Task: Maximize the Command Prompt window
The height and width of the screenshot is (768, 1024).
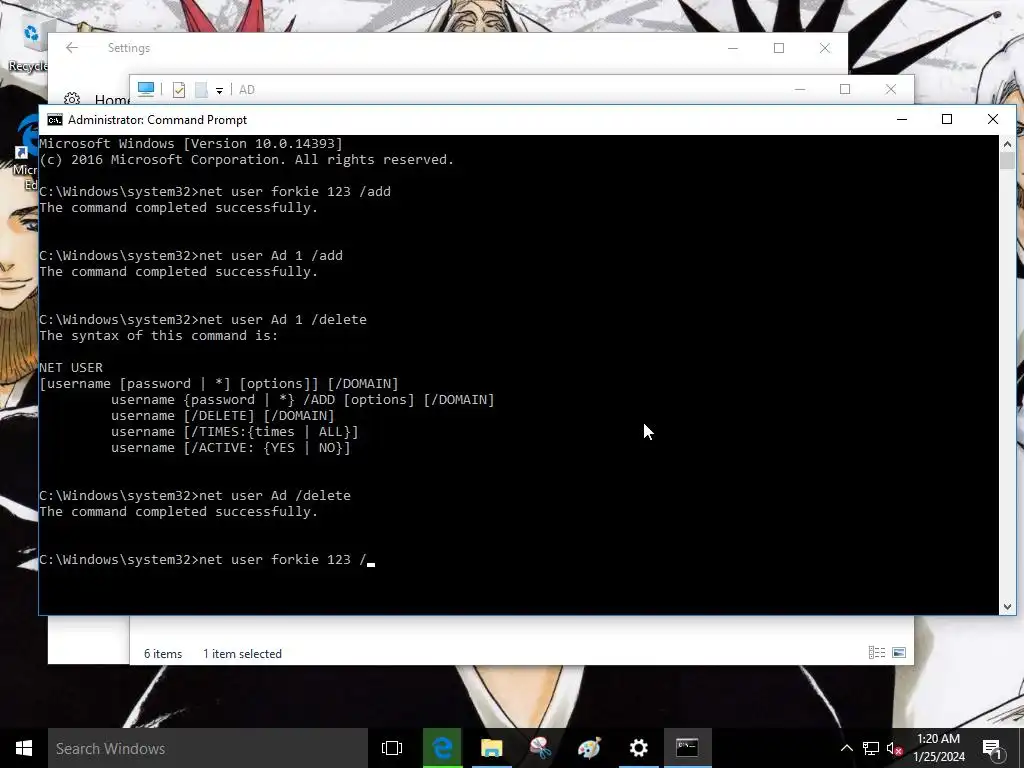Action: pos(947,119)
